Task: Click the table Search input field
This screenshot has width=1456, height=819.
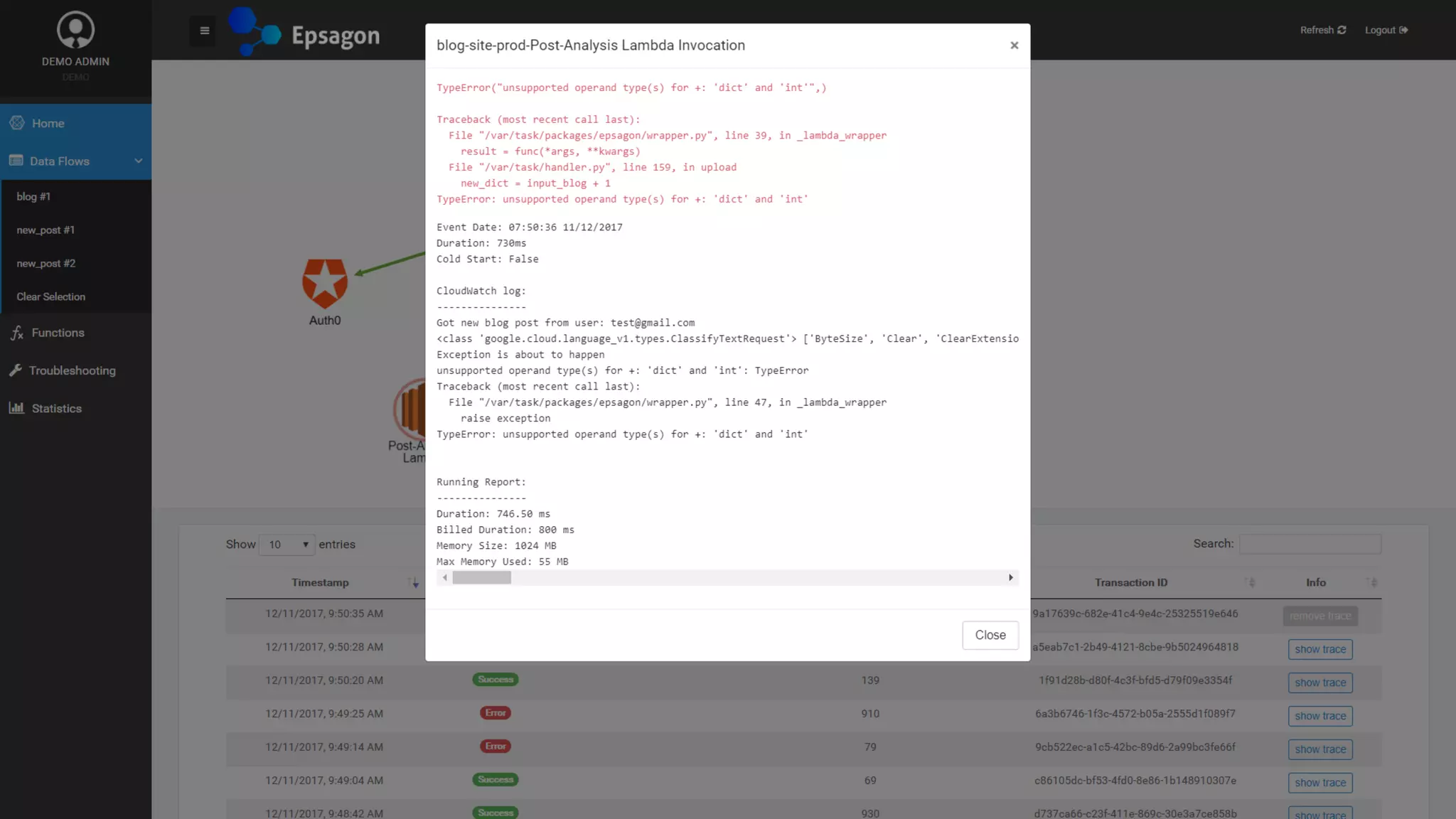Action: [x=1310, y=544]
